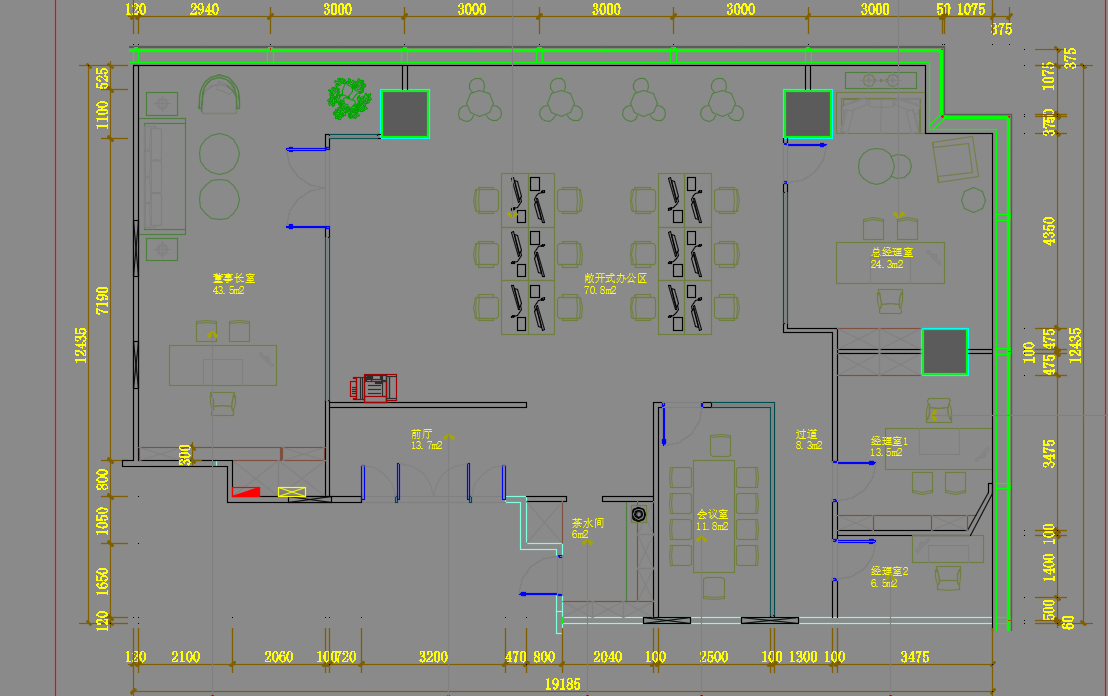Screen dimensions: 1108x696
Task: Select the gray column beside the potted plant
Action: (404, 113)
